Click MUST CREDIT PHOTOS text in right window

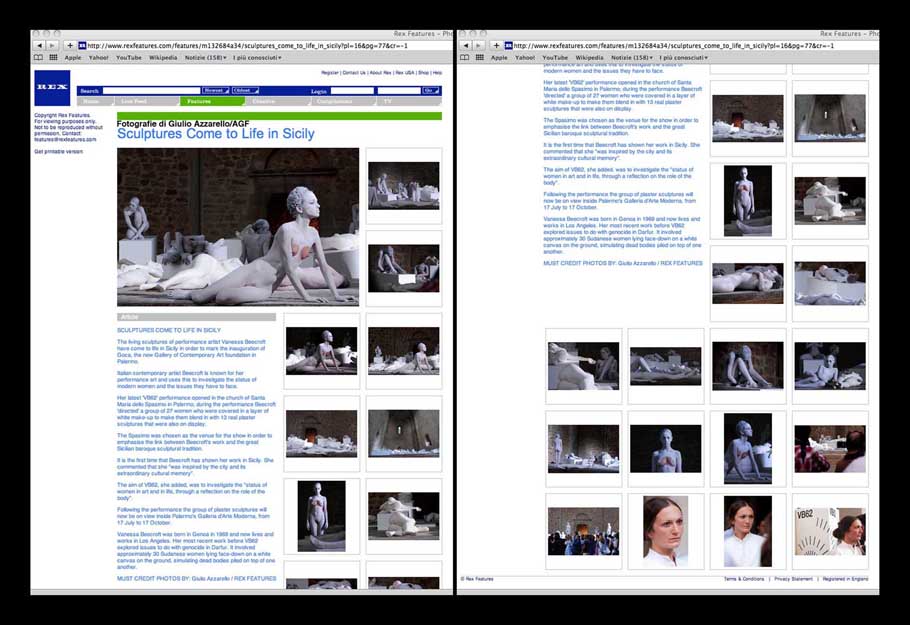[x=623, y=263]
